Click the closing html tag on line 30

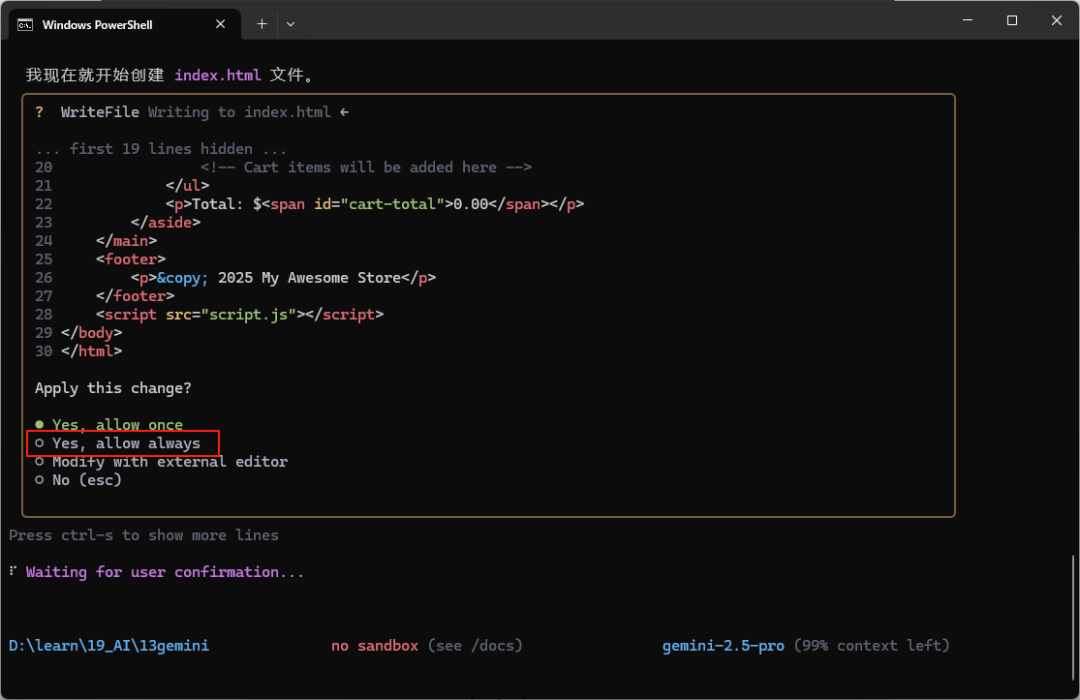tap(92, 351)
